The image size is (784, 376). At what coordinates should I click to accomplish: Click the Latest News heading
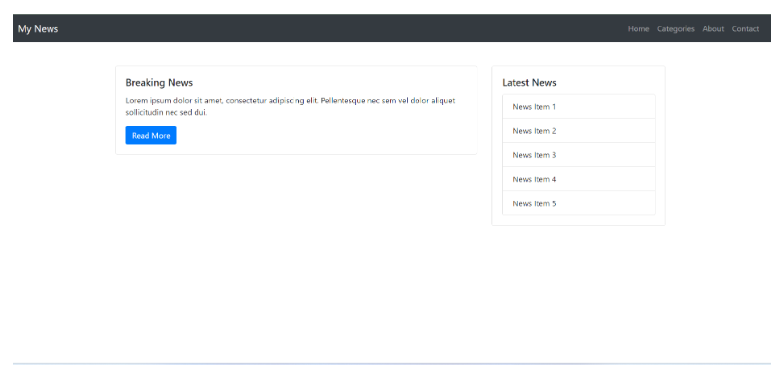(529, 82)
